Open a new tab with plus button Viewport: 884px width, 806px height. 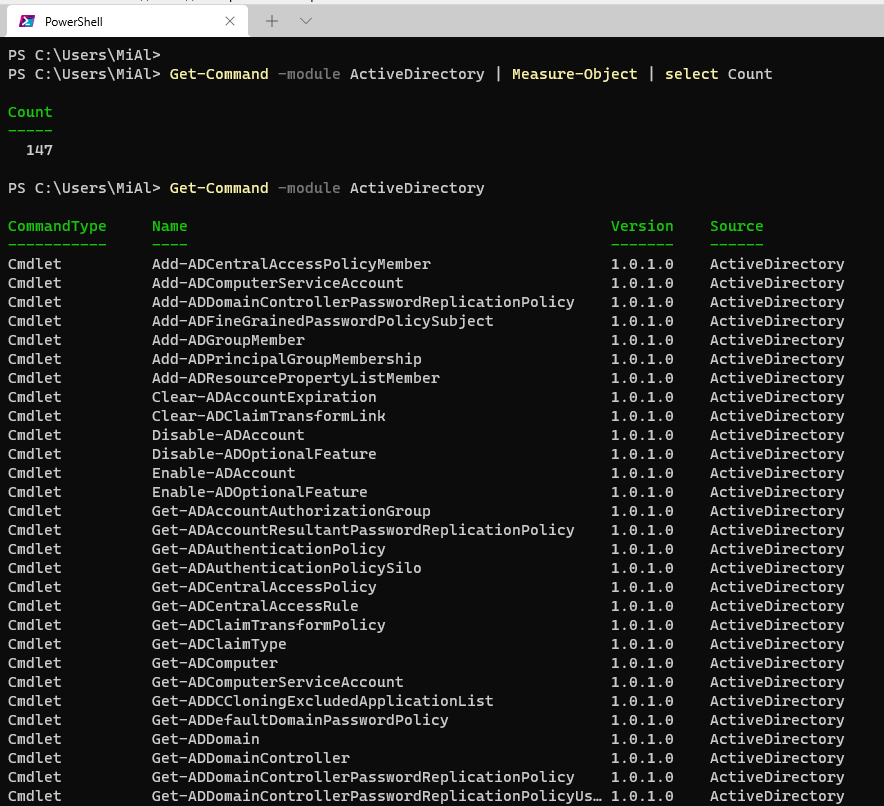[x=271, y=20]
